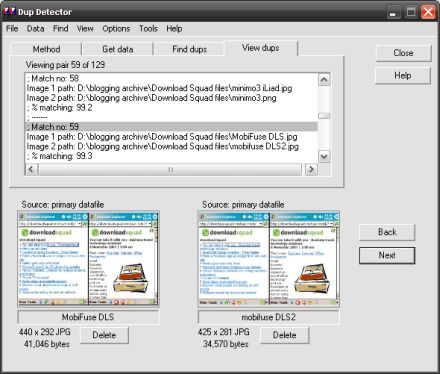Select the minimo3.png Image 2 path line
440x374 pixels.
click(172, 98)
